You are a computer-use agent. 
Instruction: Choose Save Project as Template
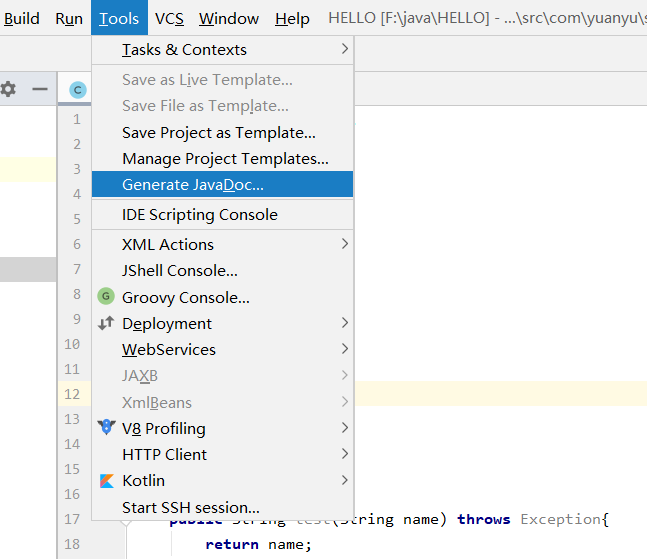218,132
